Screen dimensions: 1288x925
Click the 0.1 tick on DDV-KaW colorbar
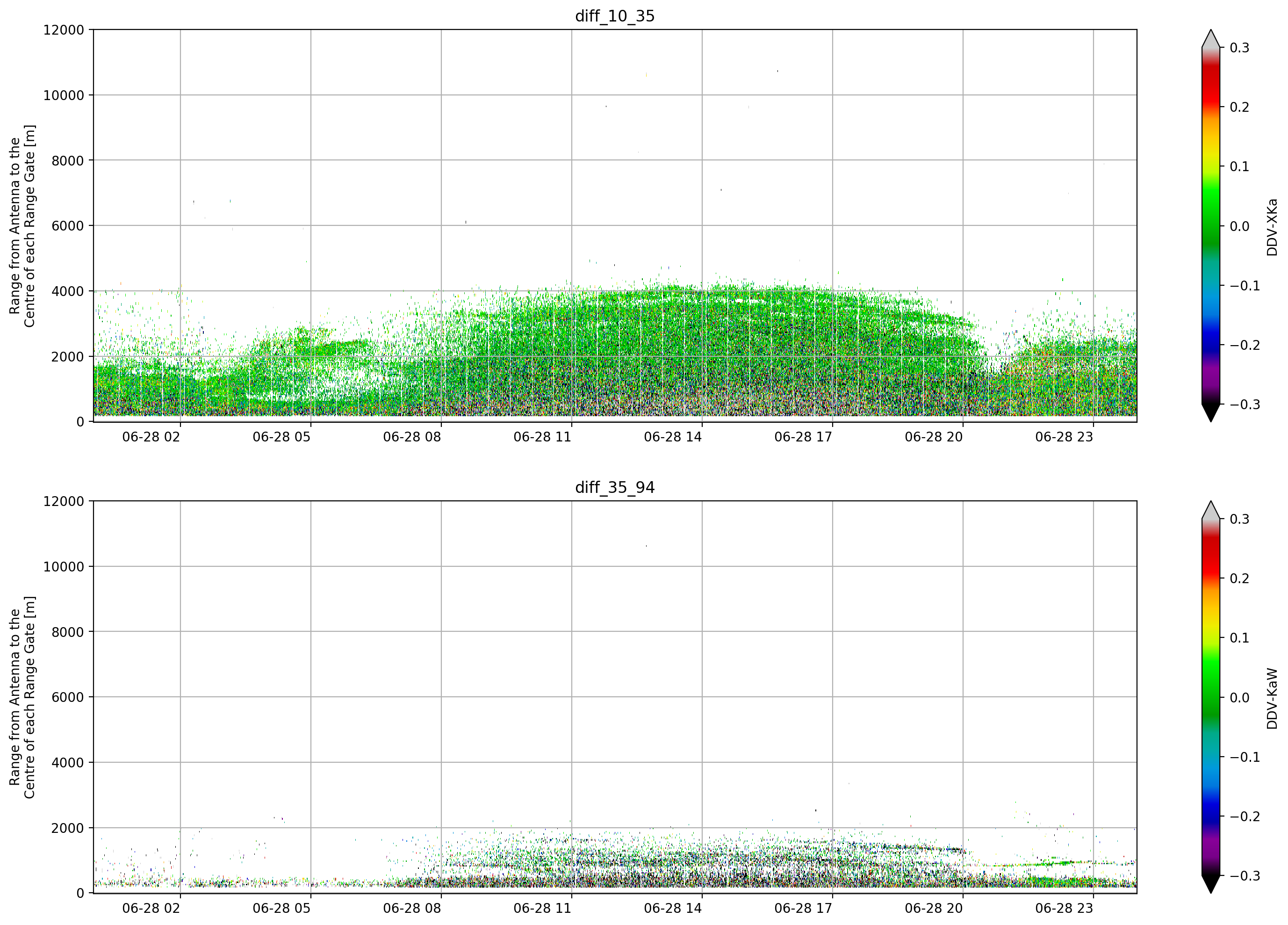coord(1240,638)
